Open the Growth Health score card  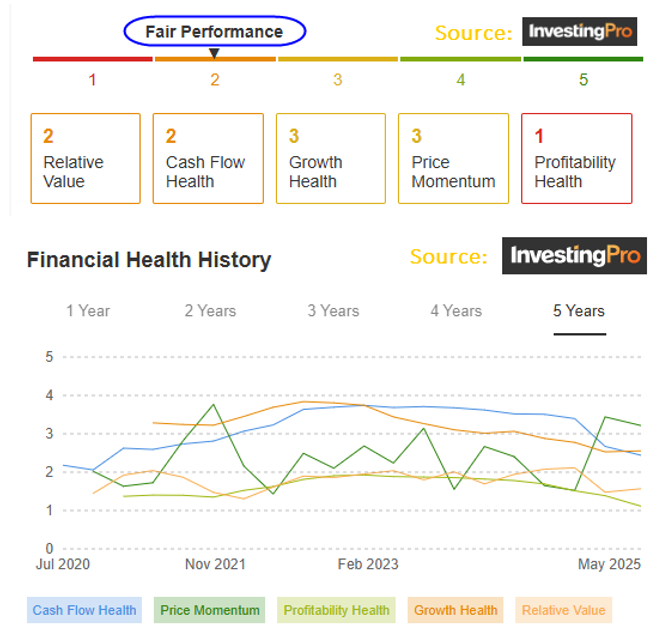(331, 158)
